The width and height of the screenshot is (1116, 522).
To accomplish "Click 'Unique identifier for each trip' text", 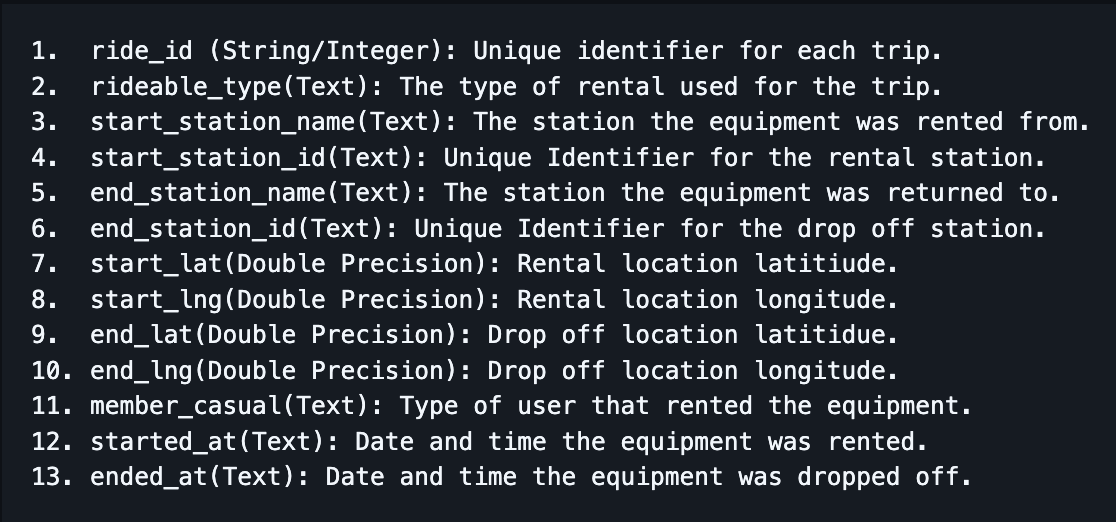I will 702,51.
